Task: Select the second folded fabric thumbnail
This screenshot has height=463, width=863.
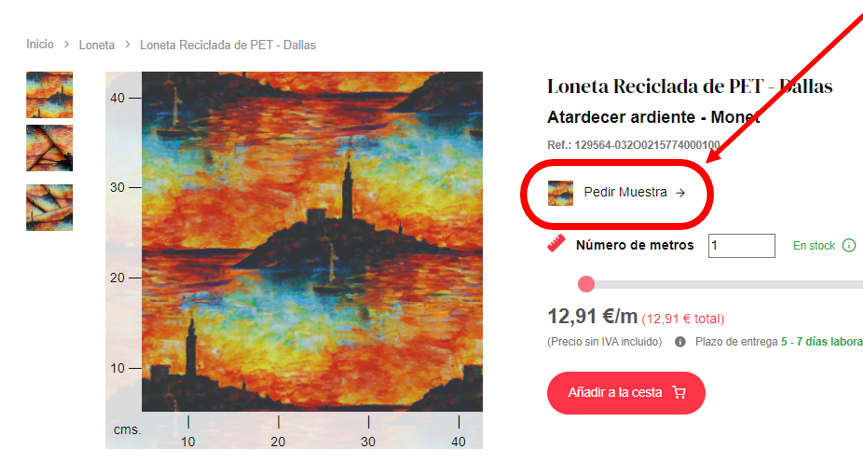Action: [x=50, y=148]
